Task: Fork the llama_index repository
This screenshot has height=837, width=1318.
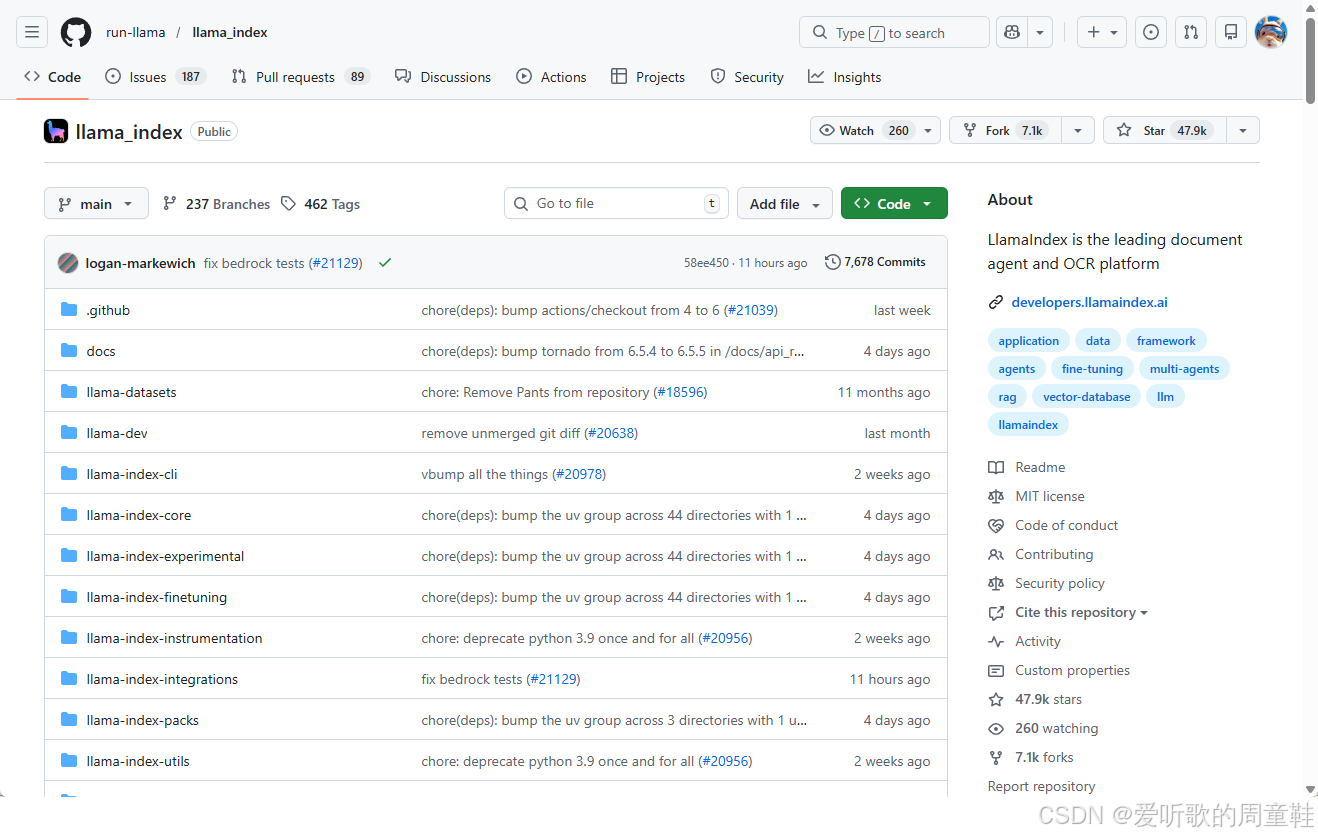Action: coord(1005,131)
